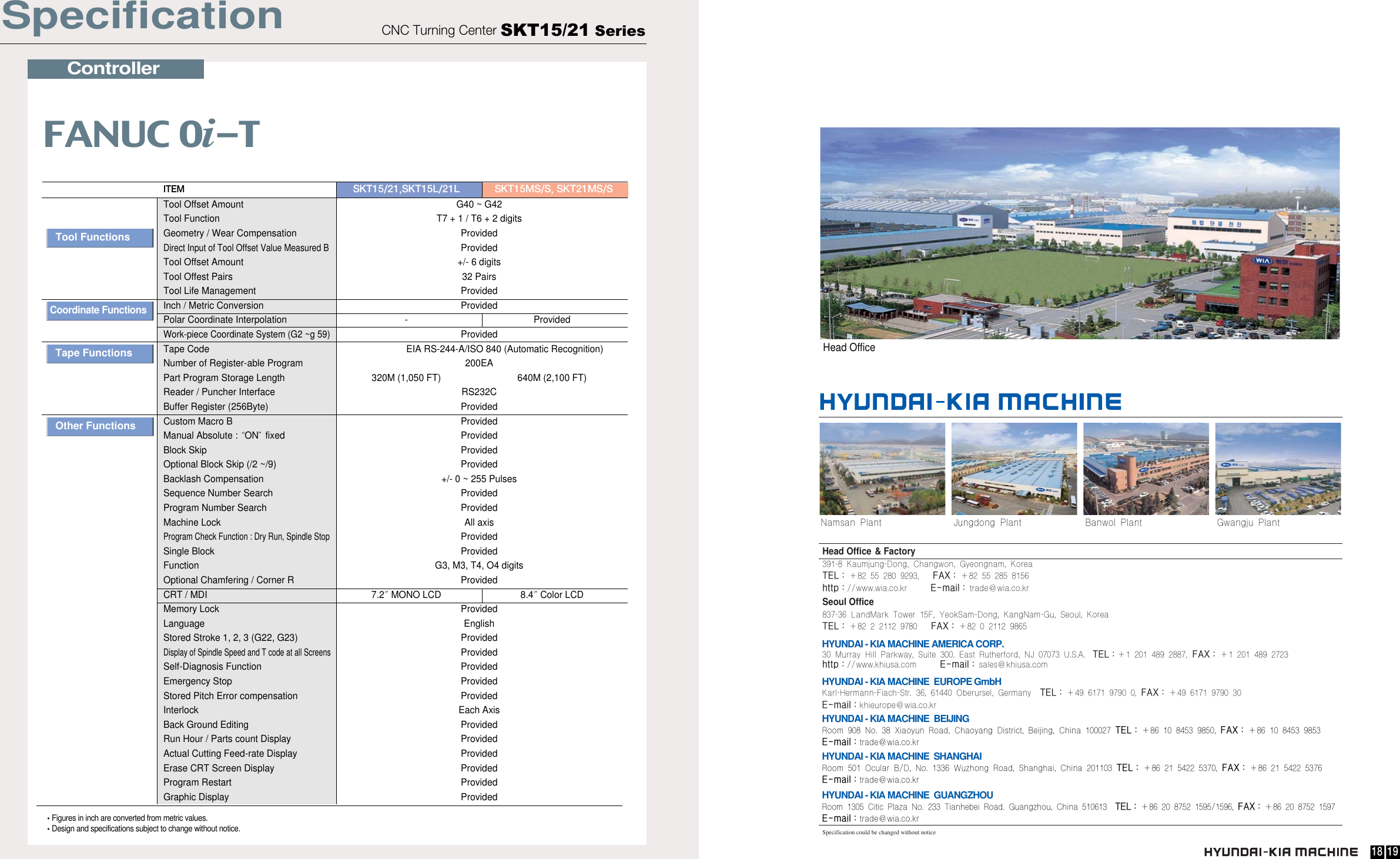
Task: Click the sales@khiusa.com e-mail address
Action: click(x=1013, y=665)
